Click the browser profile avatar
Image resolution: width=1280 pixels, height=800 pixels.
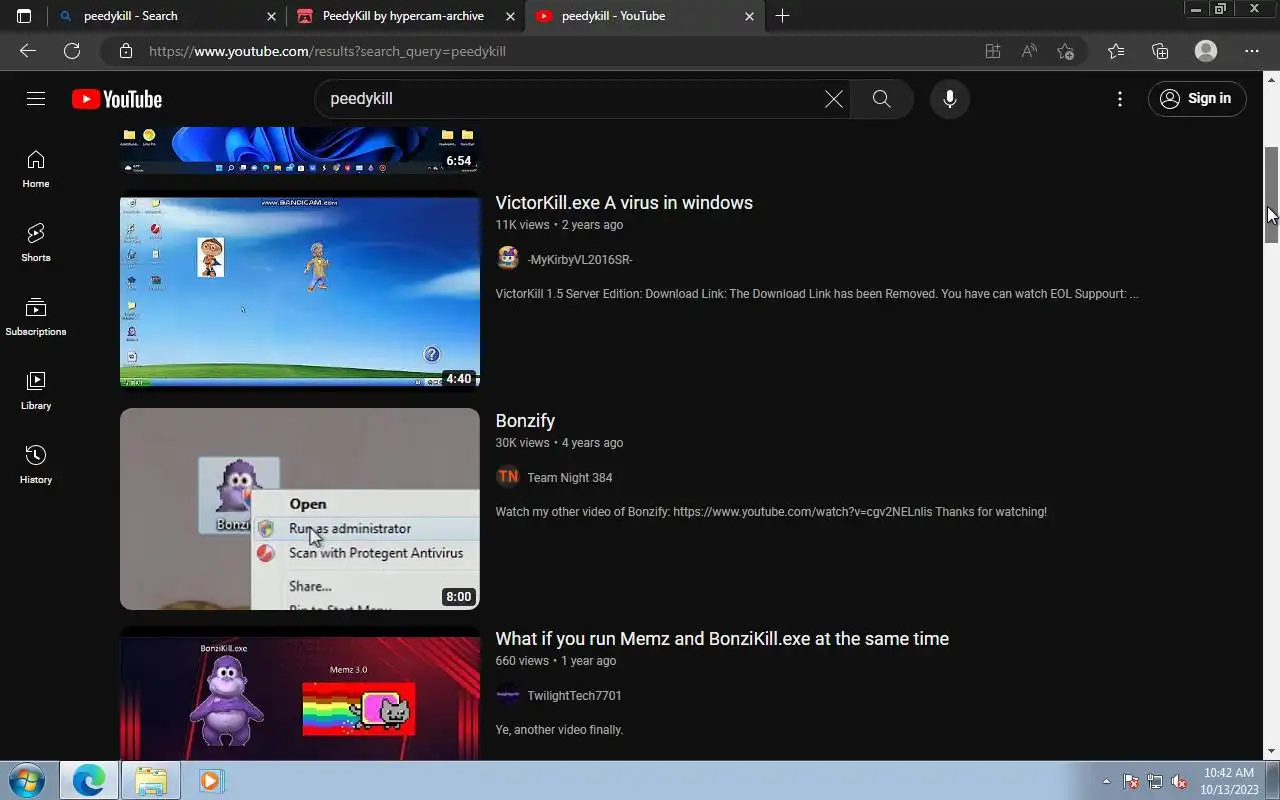(1206, 51)
